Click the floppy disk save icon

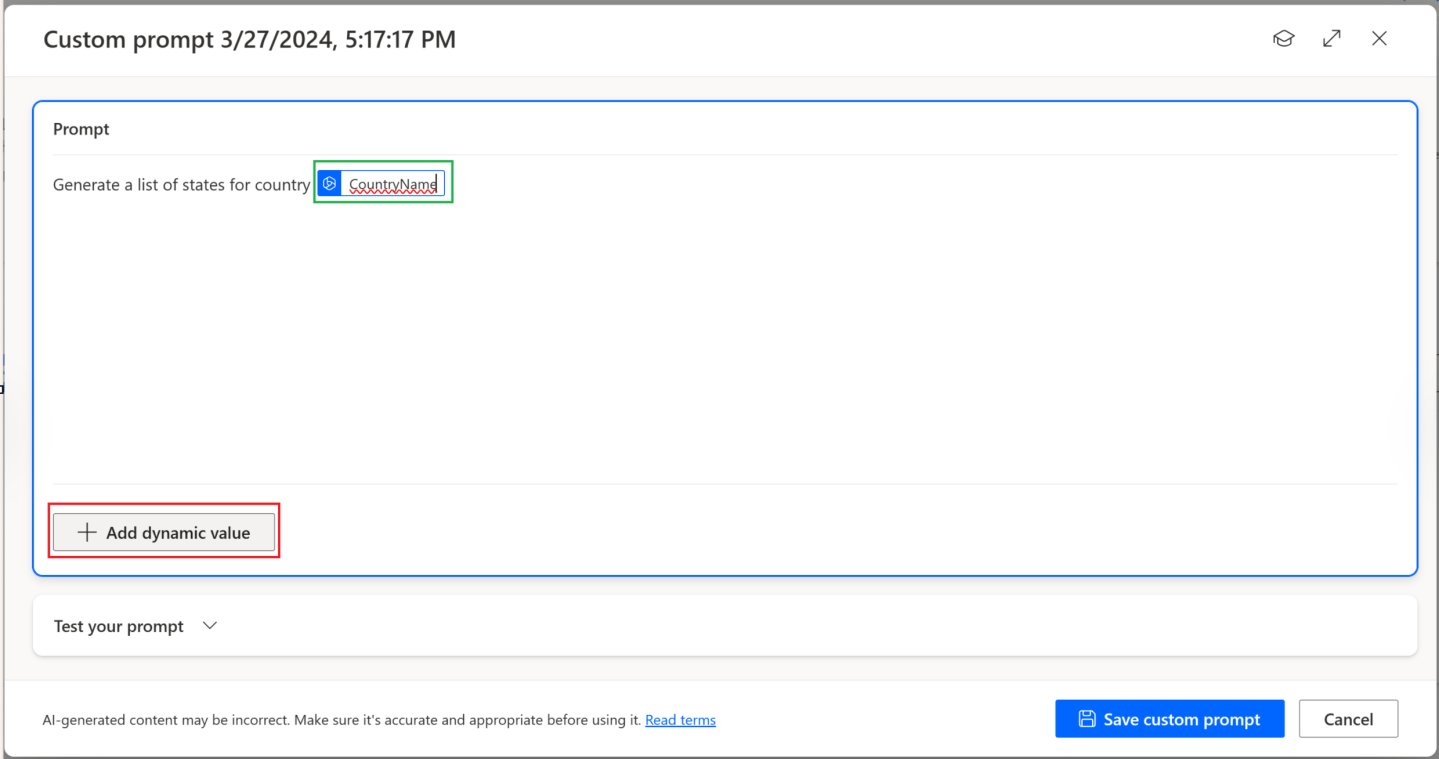click(1087, 718)
